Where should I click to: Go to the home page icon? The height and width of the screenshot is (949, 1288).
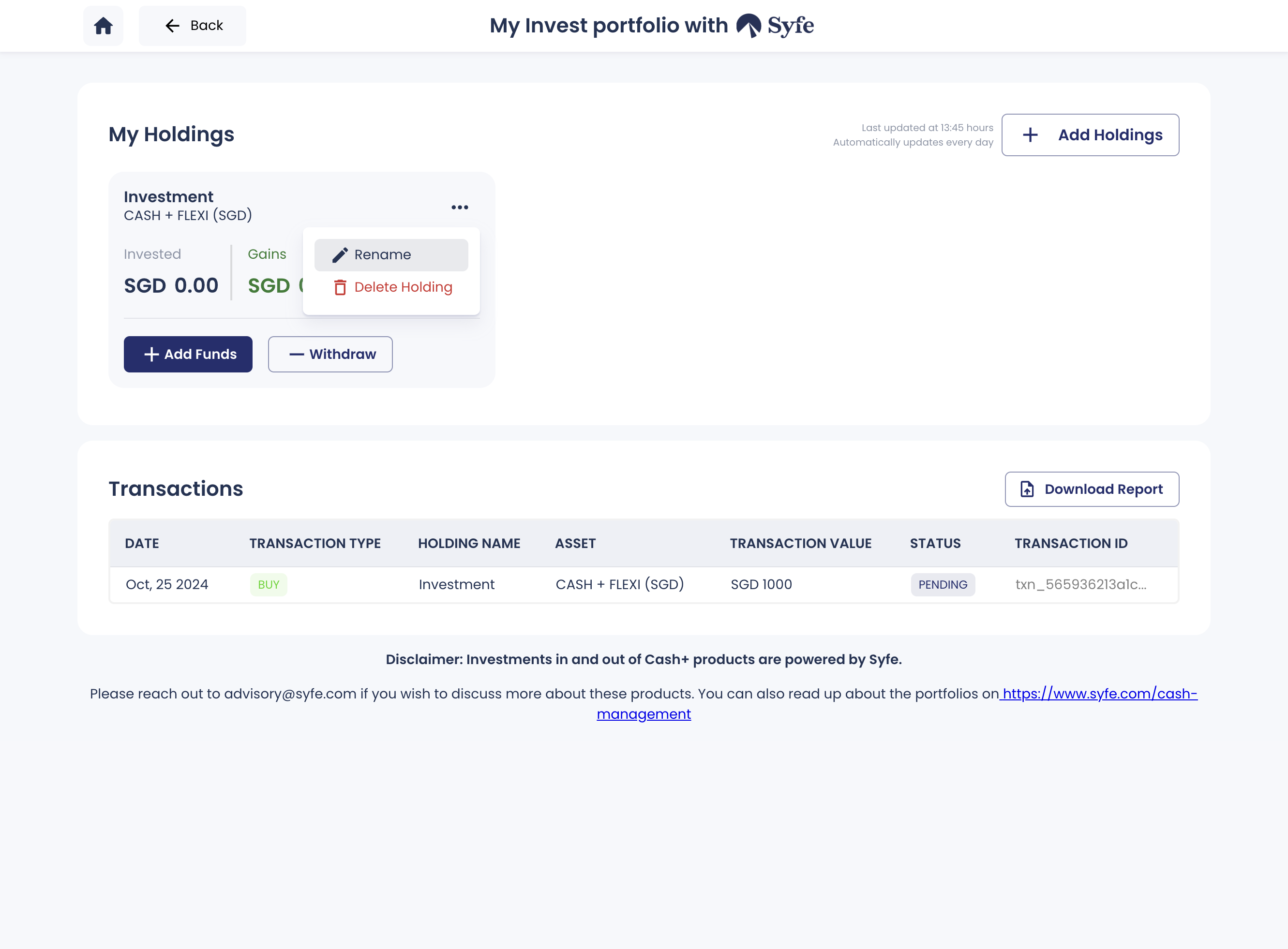104,26
